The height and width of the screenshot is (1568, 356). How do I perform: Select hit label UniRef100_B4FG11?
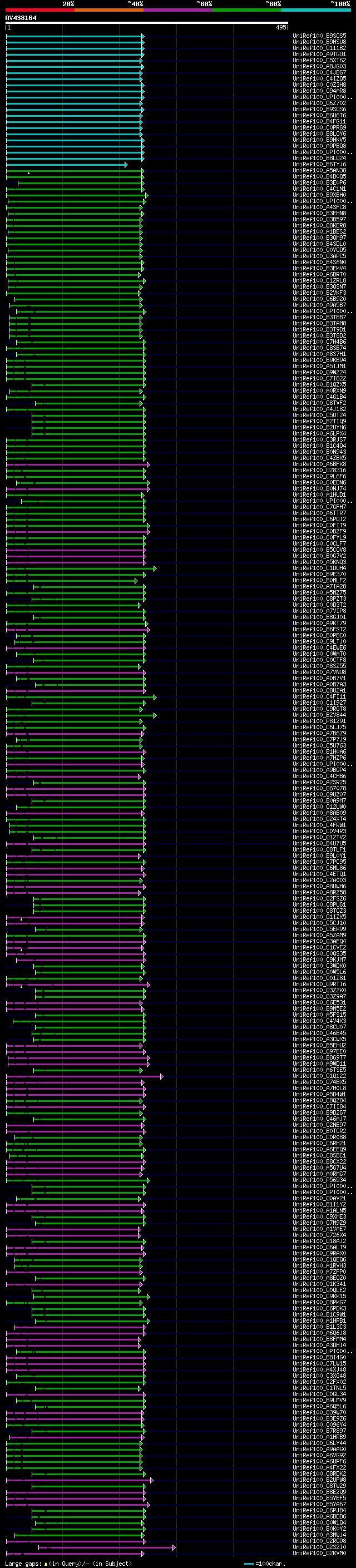tap(319, 122)
